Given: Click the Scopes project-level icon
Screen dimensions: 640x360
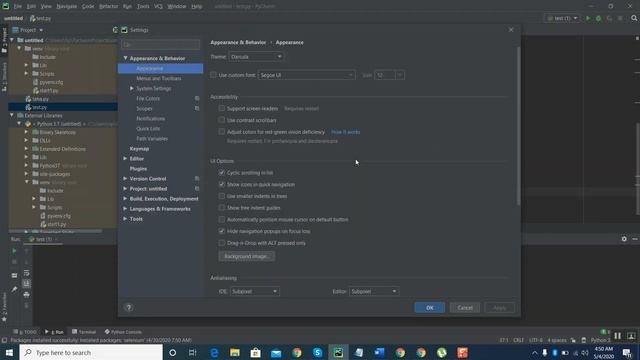Looking at the screenshot, I should (197, 109).
